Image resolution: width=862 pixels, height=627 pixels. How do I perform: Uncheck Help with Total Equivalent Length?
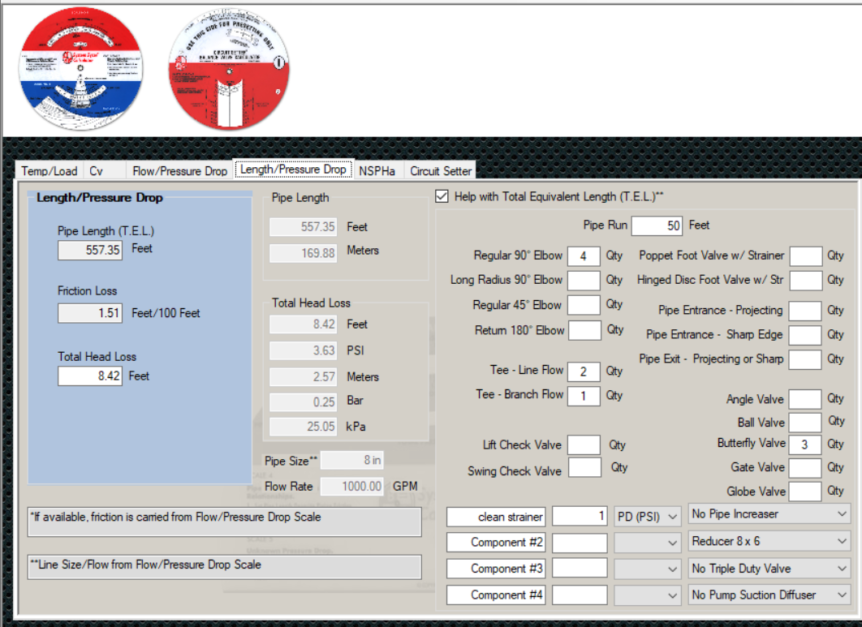pyautogui.click(x=441, y=197)
